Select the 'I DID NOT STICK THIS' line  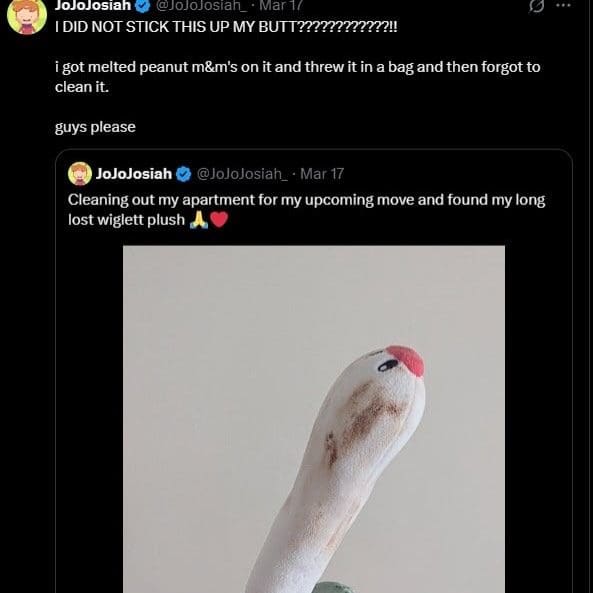click(x=226, y=27)
